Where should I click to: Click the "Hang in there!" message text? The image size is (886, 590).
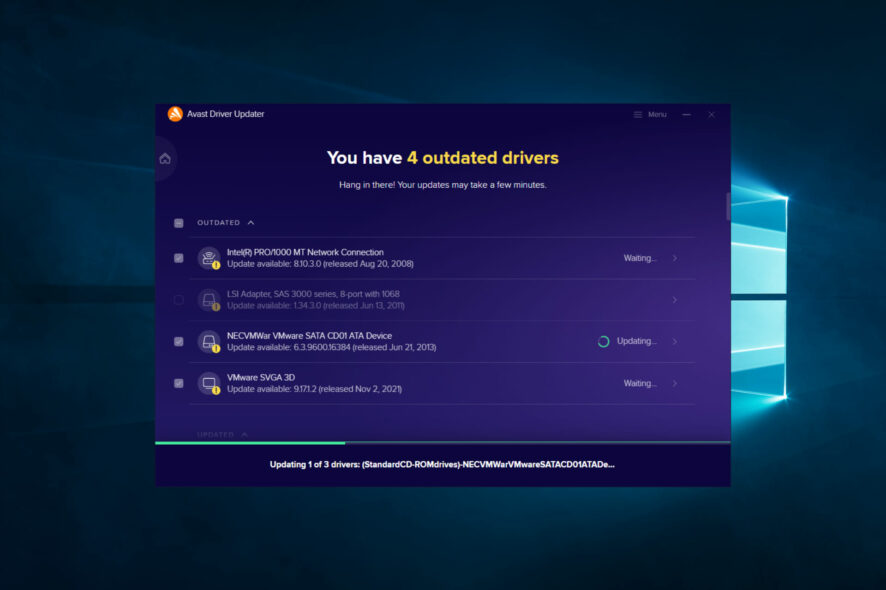pos(443,185)
